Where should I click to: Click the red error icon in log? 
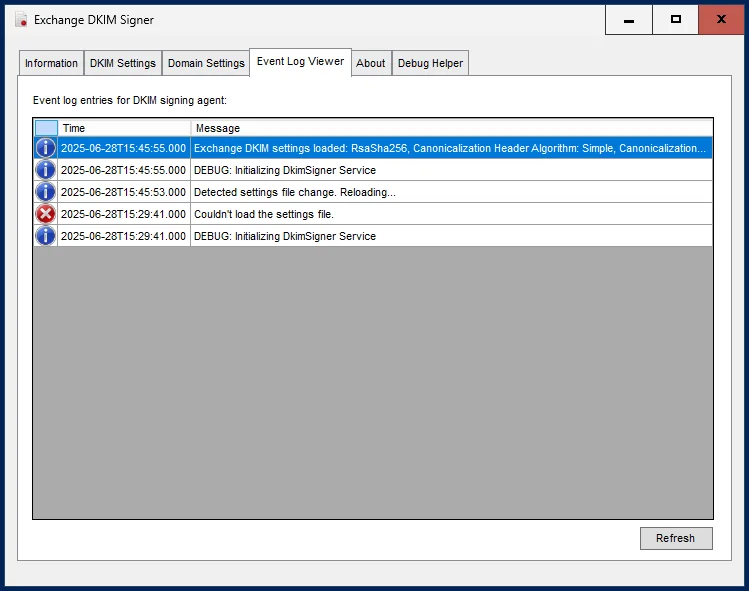(46, 214)
